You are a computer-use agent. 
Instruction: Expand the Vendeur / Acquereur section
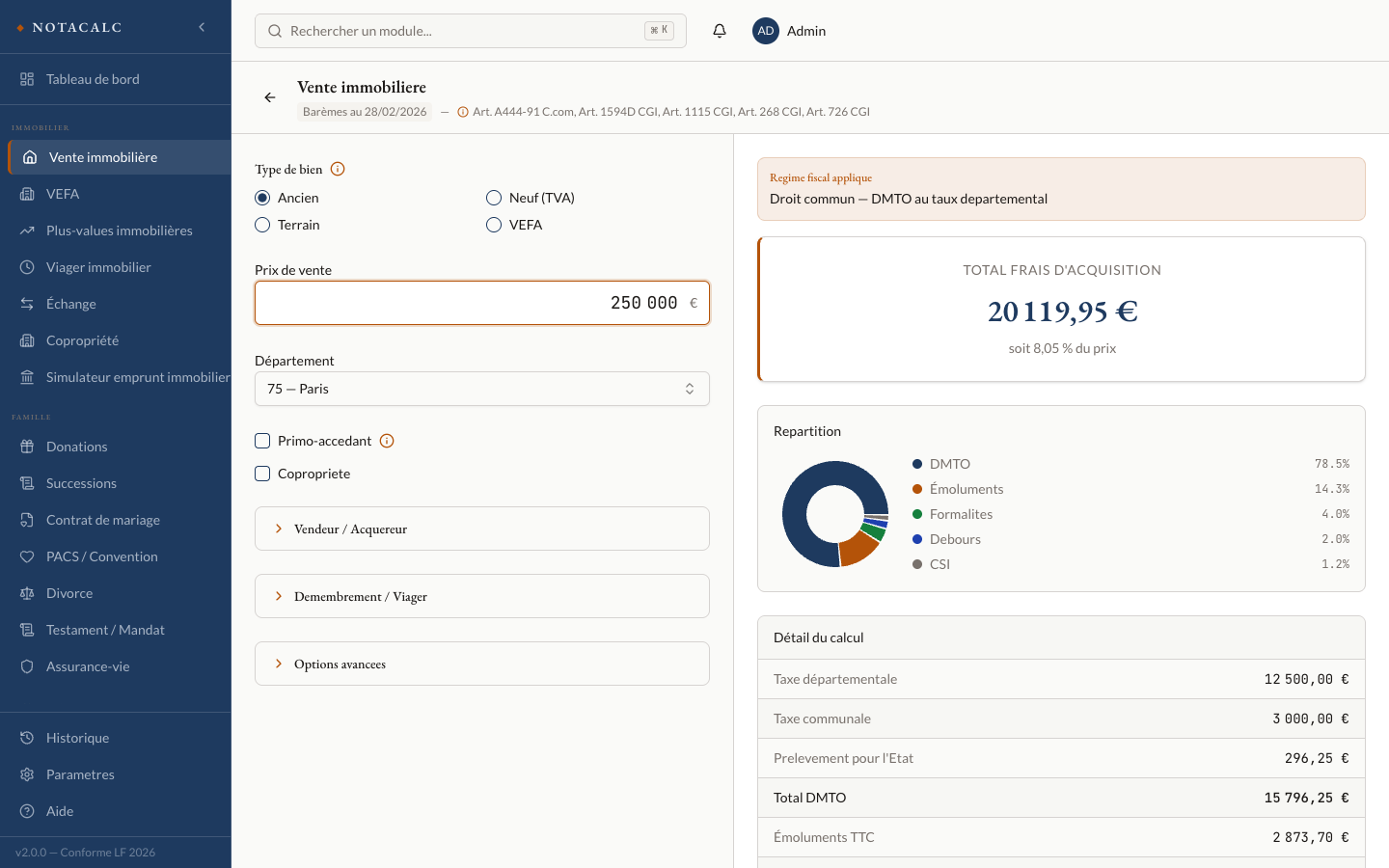point(482,529)
